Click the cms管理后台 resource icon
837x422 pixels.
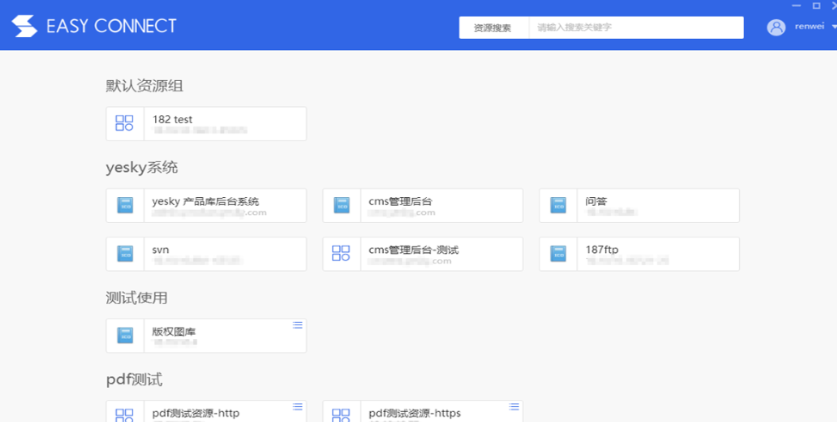(341, 205)
